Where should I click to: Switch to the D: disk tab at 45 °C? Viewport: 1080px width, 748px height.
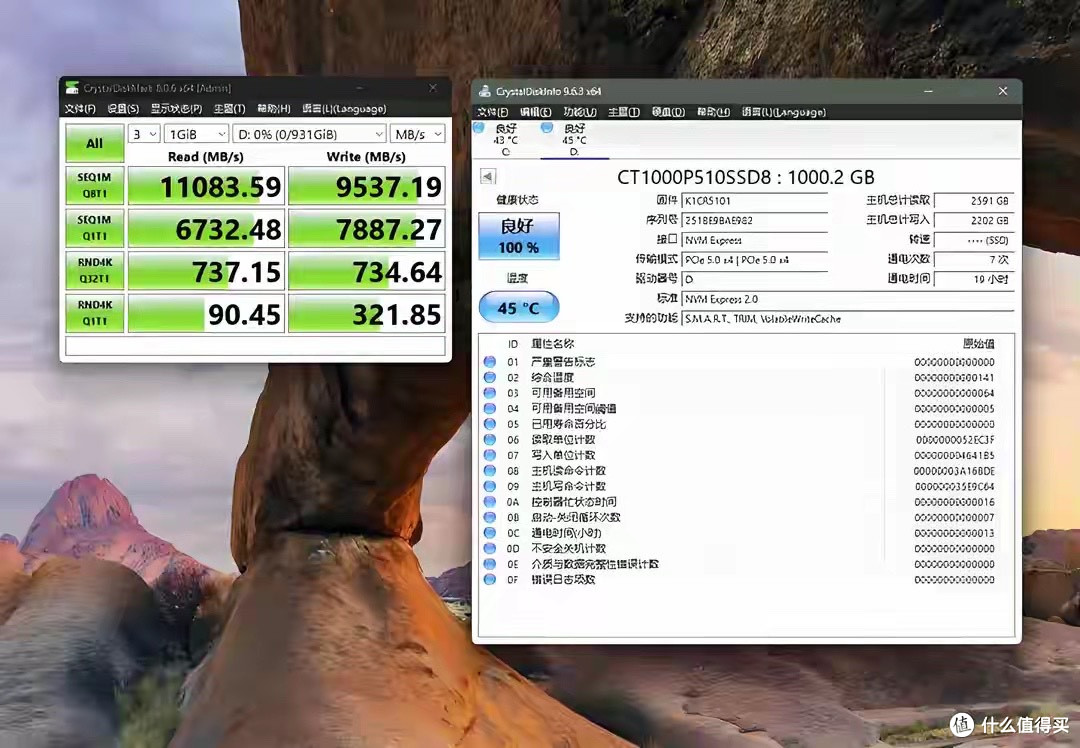coord(574,140)
